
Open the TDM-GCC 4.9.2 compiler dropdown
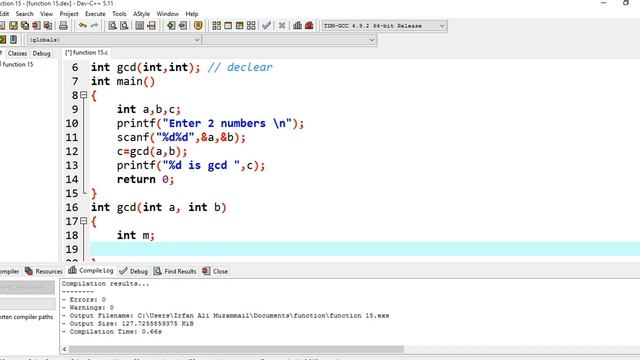coord(384,26)
